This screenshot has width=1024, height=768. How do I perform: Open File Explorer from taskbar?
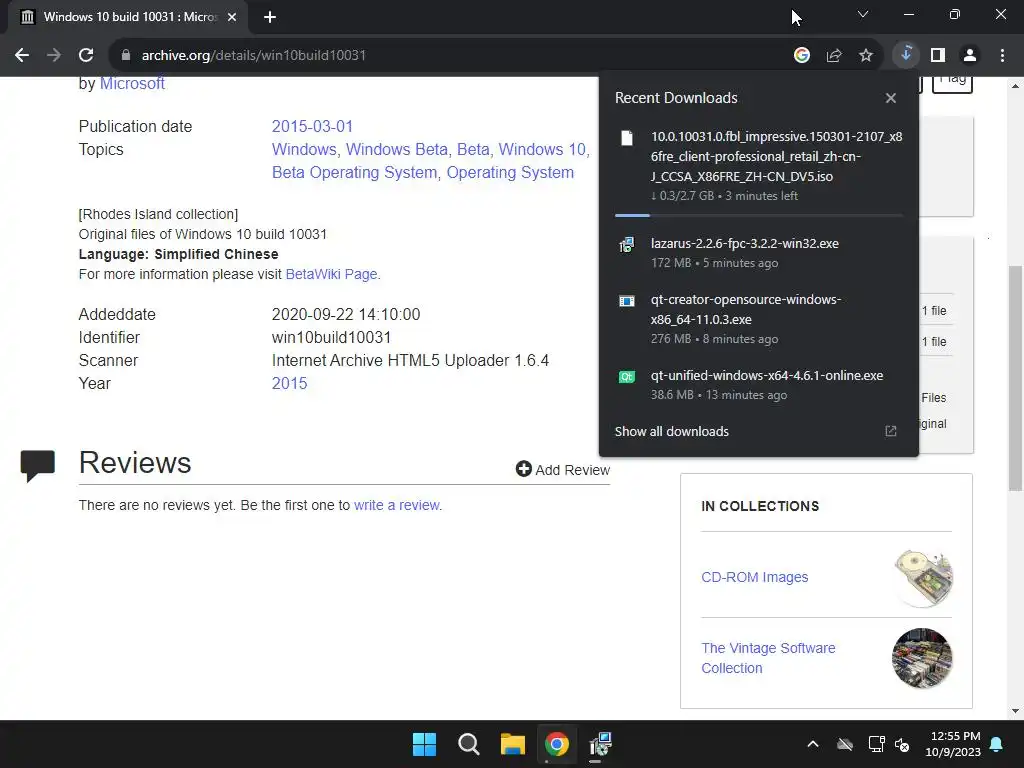513,744
